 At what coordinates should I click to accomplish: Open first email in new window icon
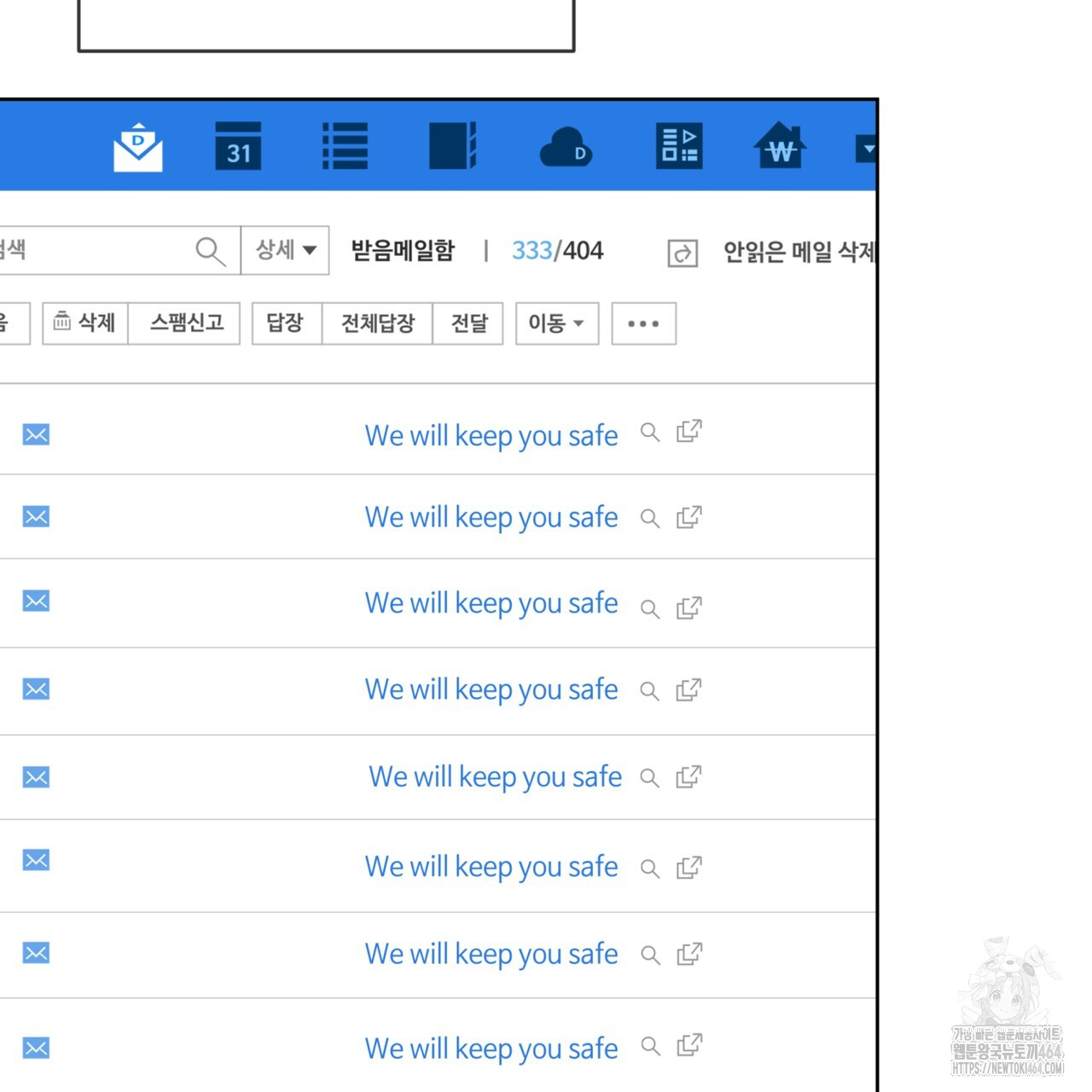click(688, 432)
